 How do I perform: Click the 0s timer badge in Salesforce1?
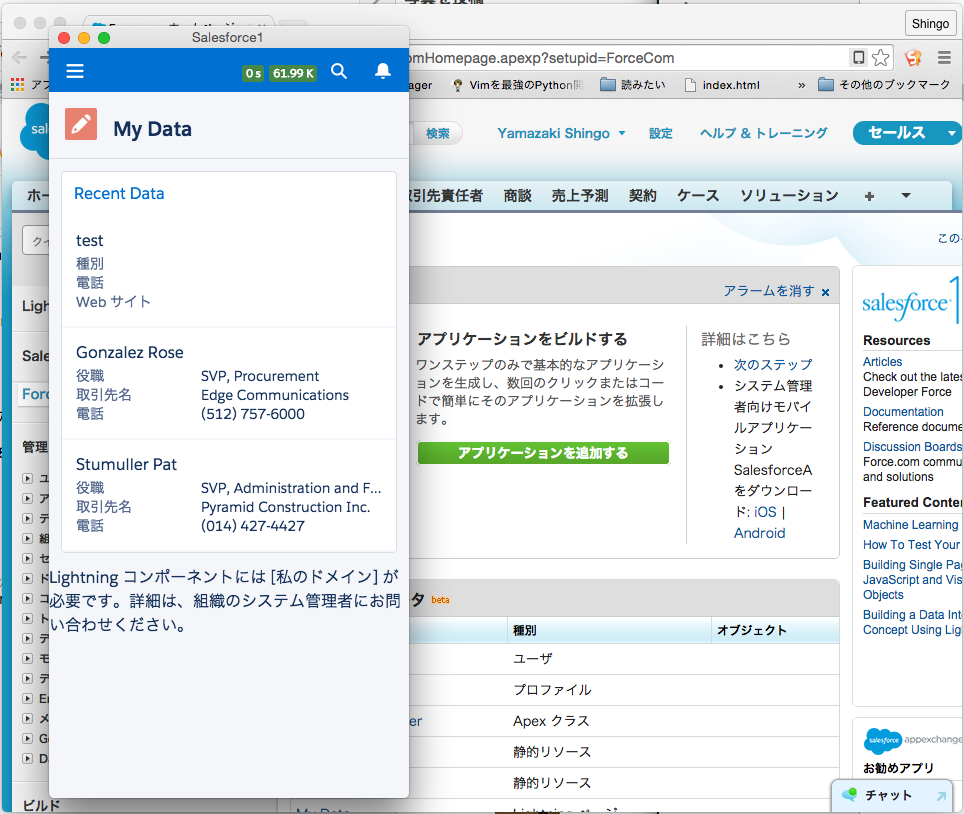pos(252,72)
